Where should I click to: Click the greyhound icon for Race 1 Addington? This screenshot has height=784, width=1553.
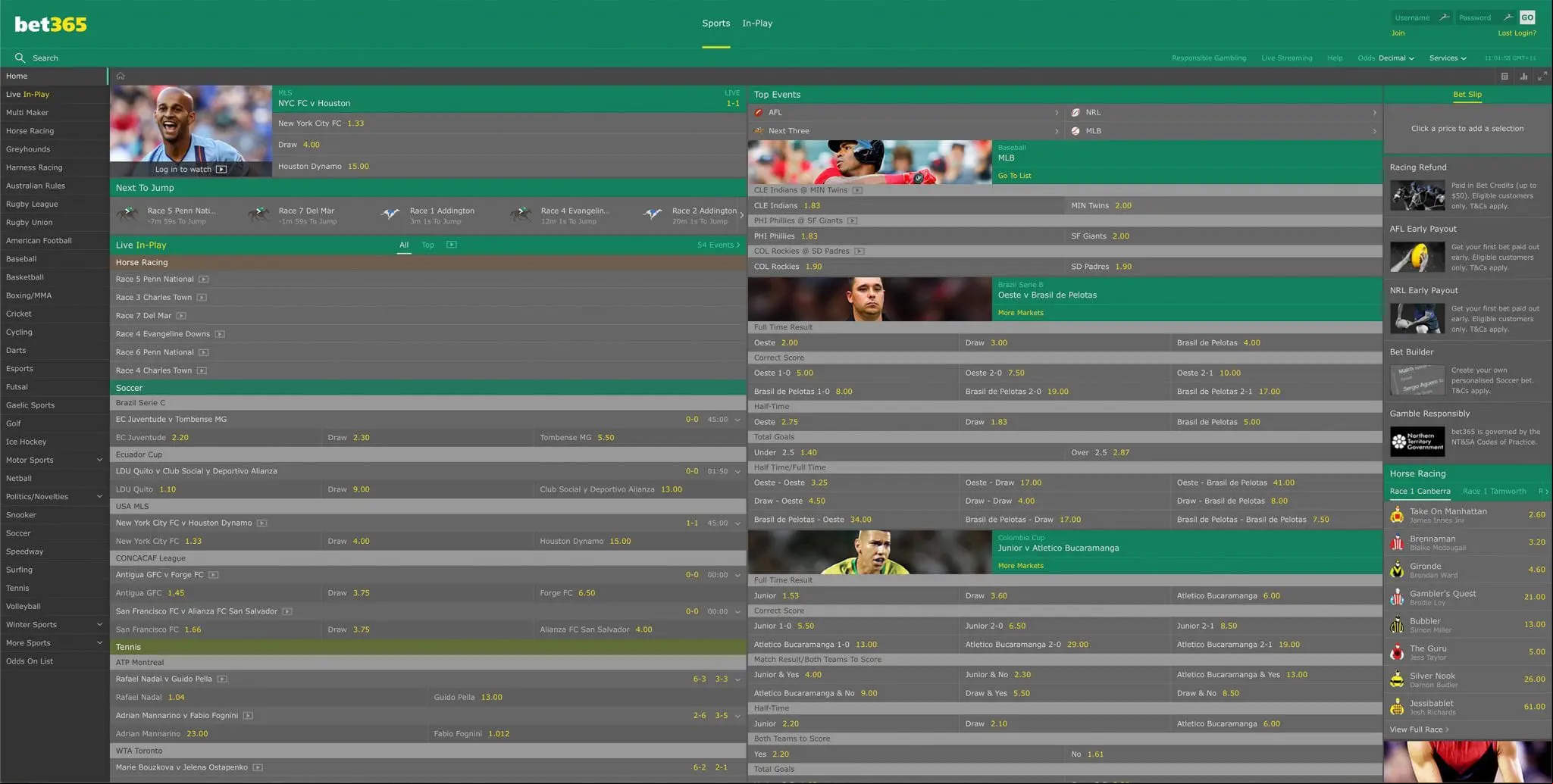click(x=390, y=215)
